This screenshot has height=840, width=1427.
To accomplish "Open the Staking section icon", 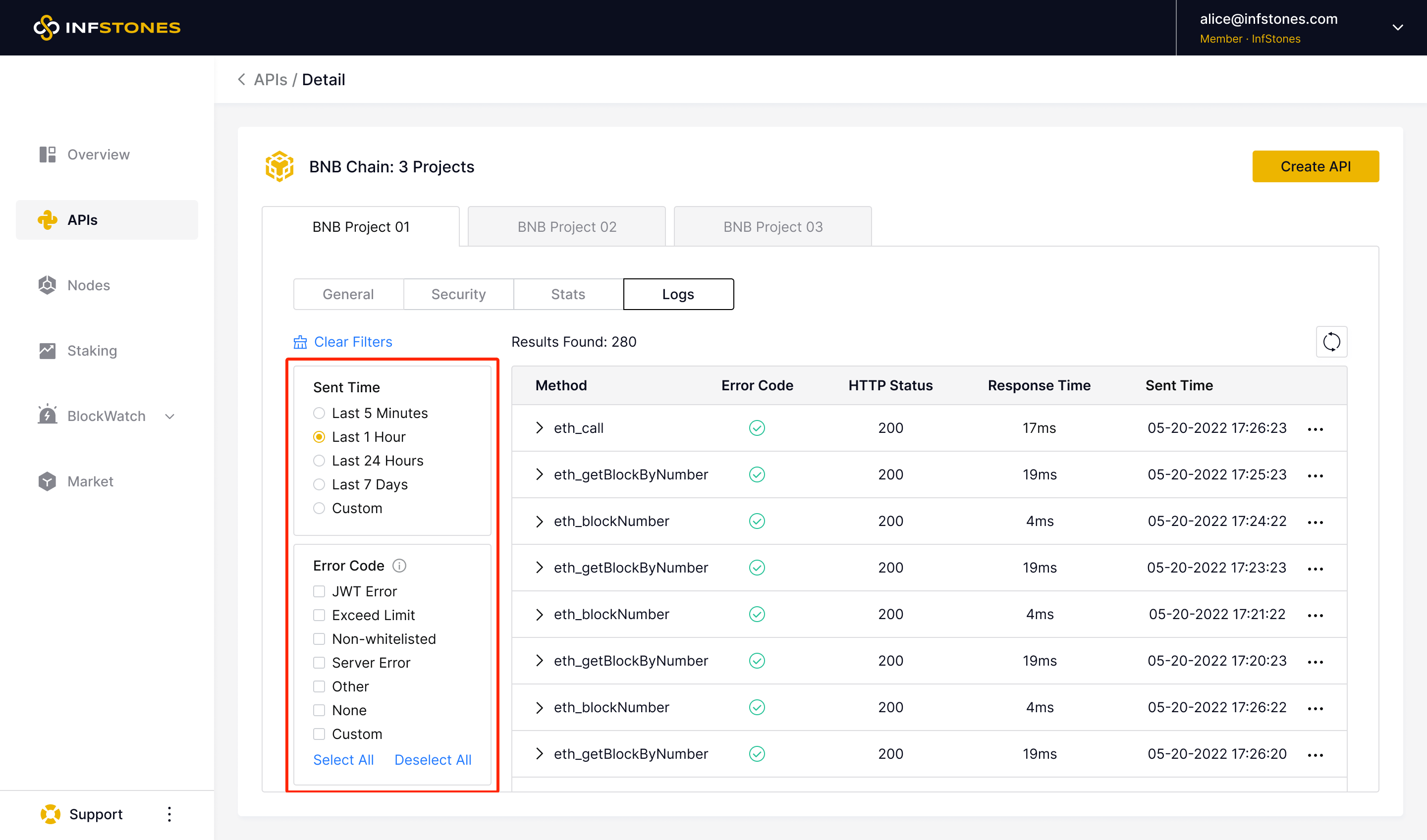I will 48,351.
